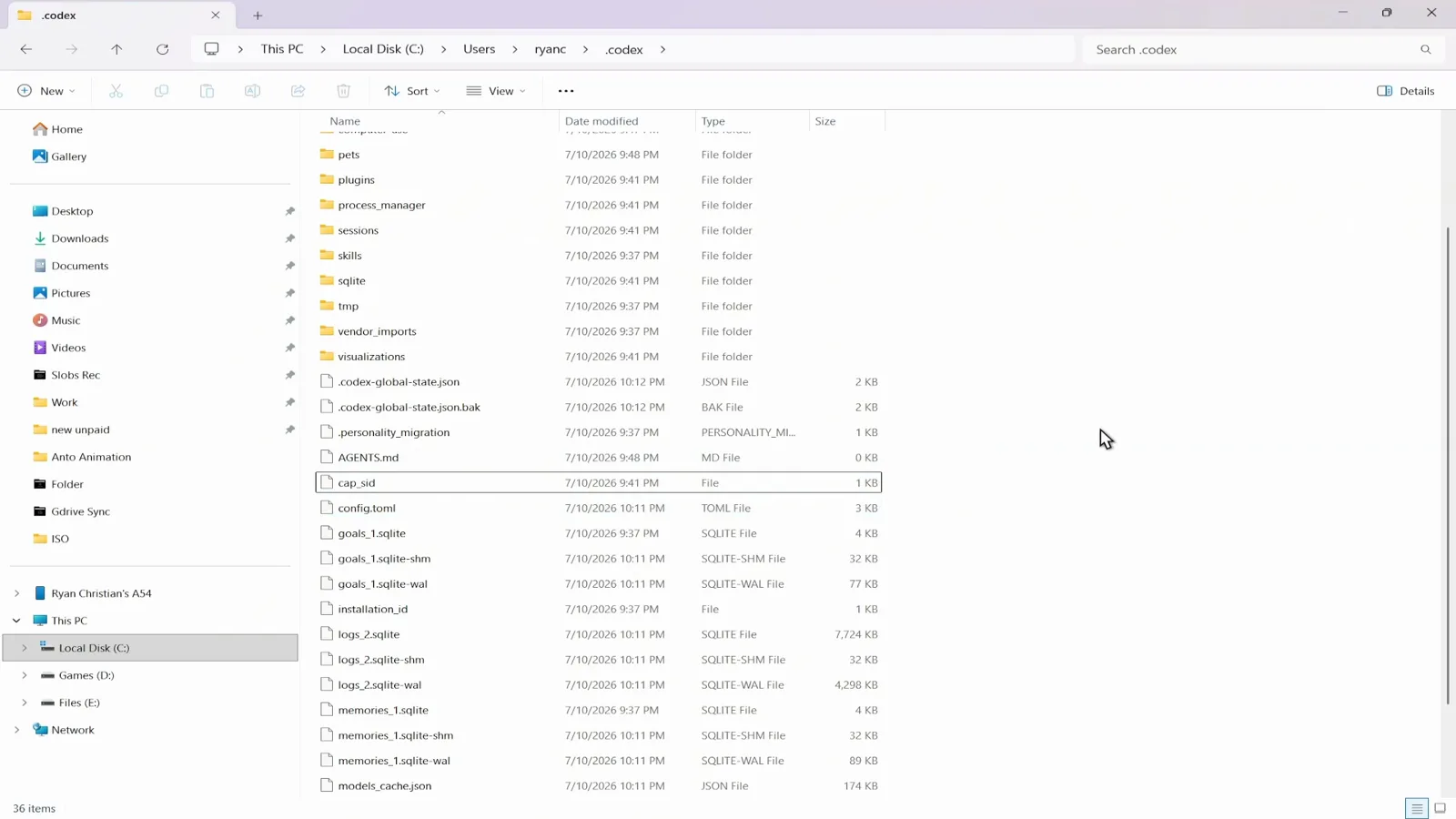Toggle the Details pane button
The height and width of the screenshot is (819, 1456).
1406,91
